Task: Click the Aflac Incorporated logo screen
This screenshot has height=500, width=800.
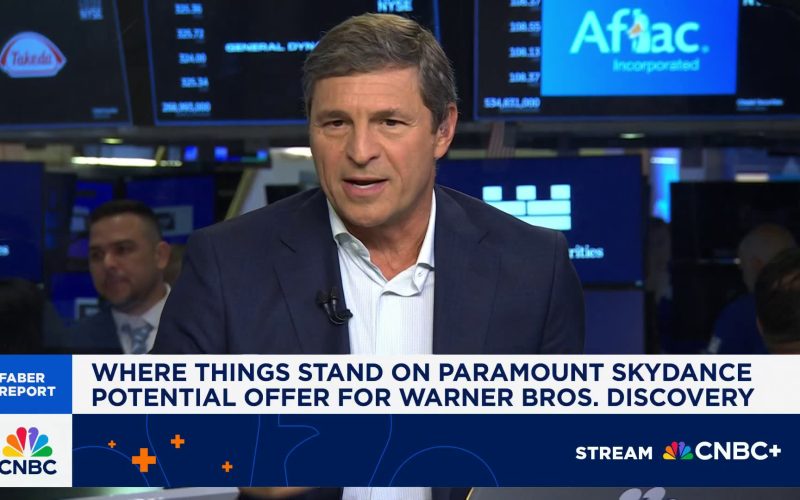Action: 639,46
